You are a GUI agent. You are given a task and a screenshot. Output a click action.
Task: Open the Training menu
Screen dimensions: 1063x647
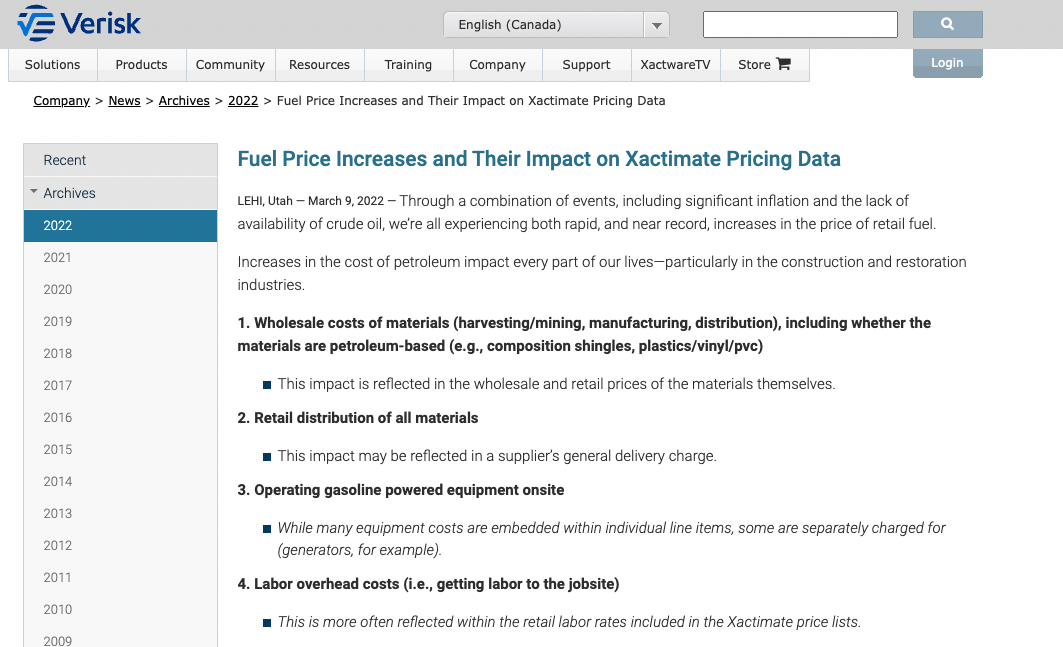(x=408, y=65)
